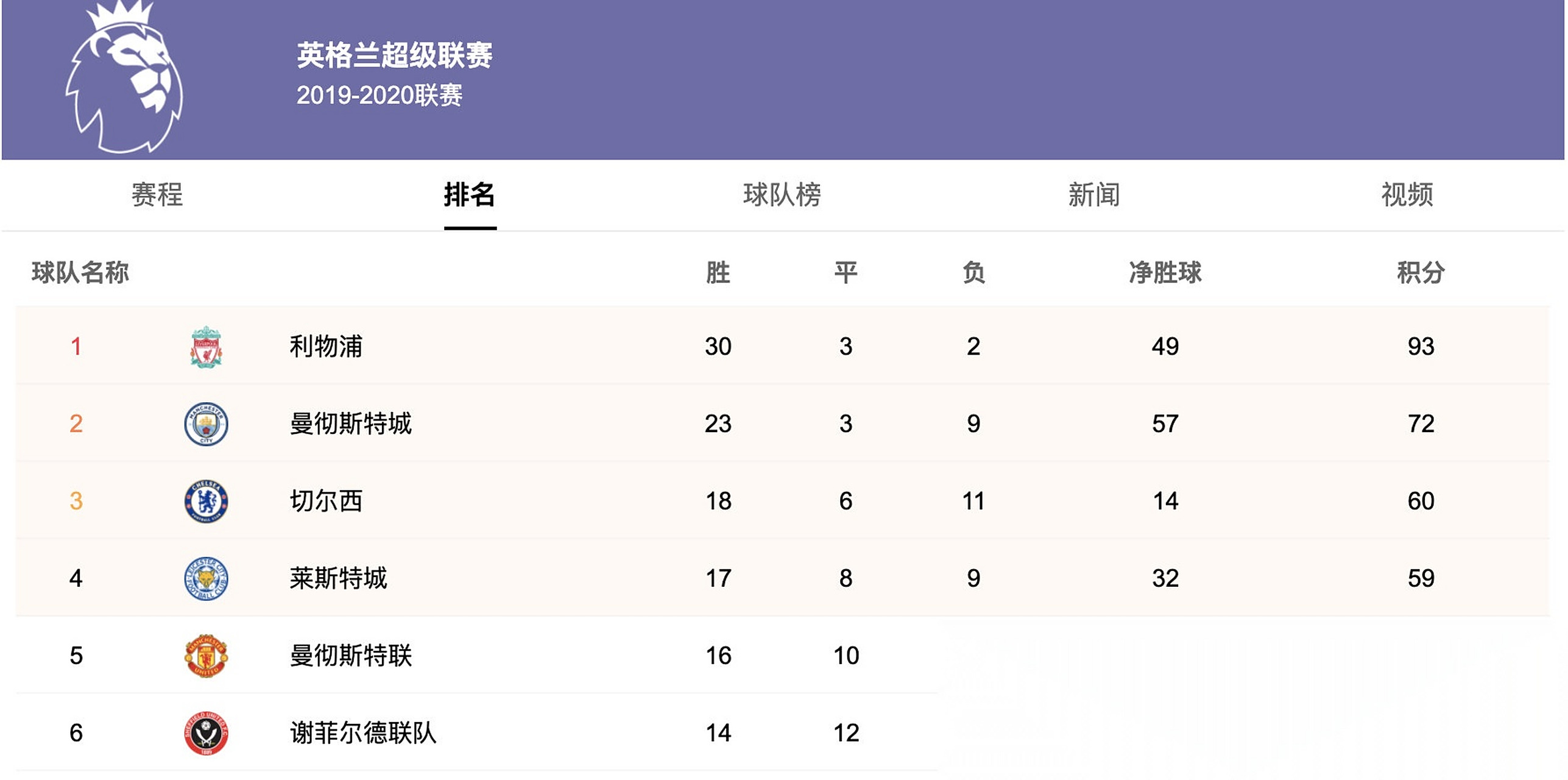Image resolution: width=1568 pixels, height=780 pixels.
Task: Open the 利物浦 team link
Action: [326, 347]
